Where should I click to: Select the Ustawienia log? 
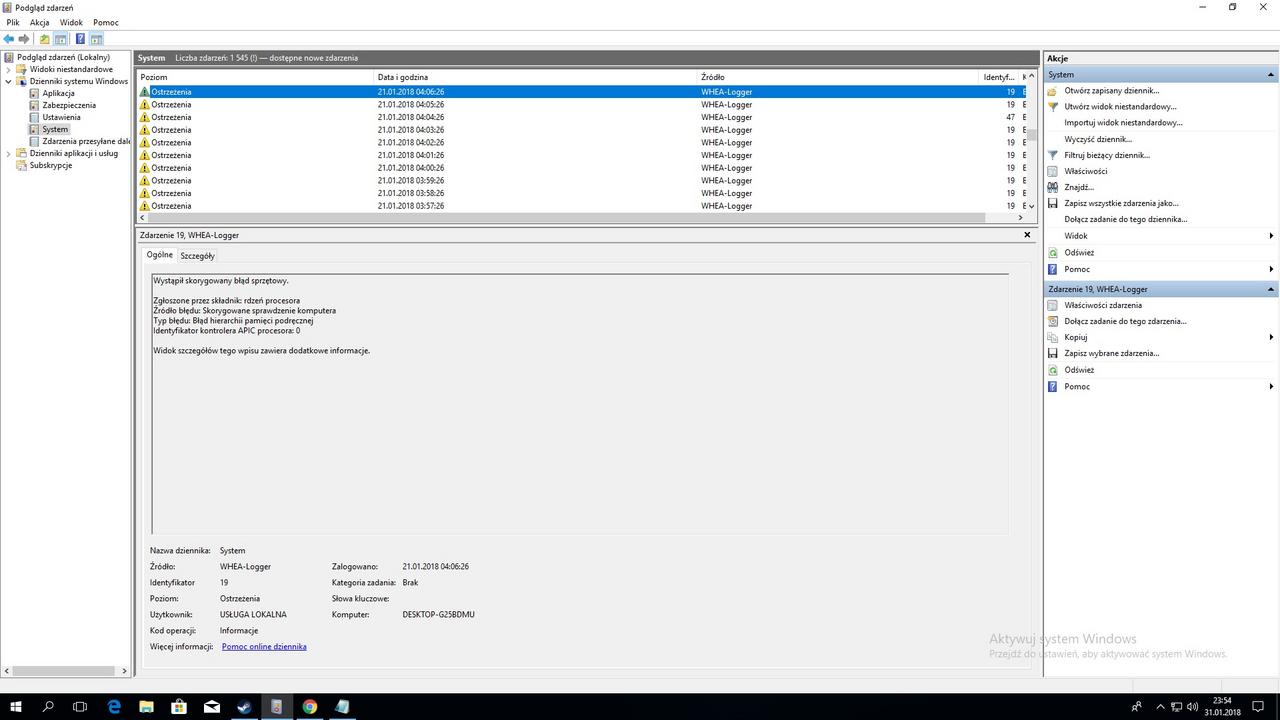pos(61,117)
